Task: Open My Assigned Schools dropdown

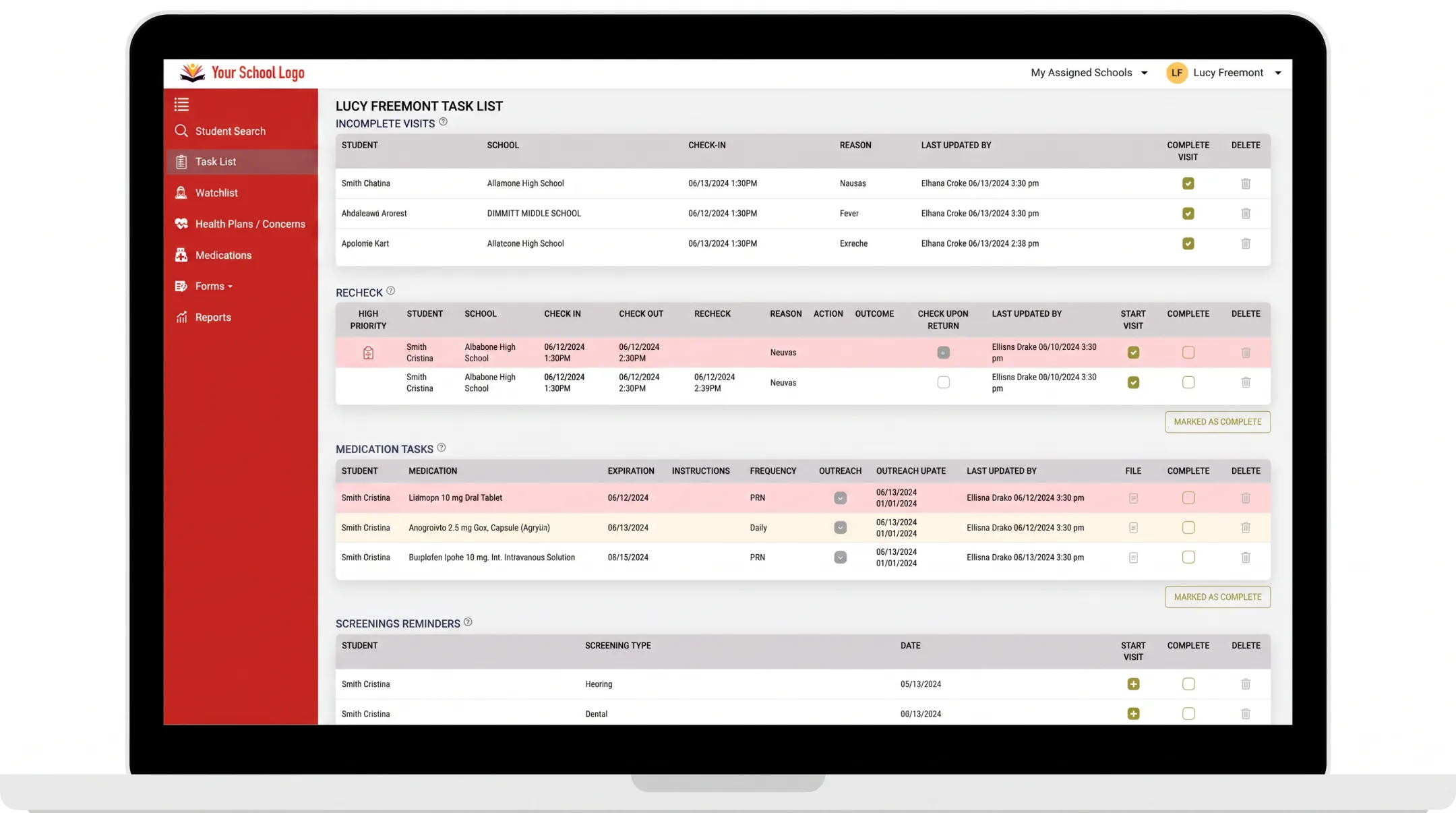Action: tap(1089, 73)
